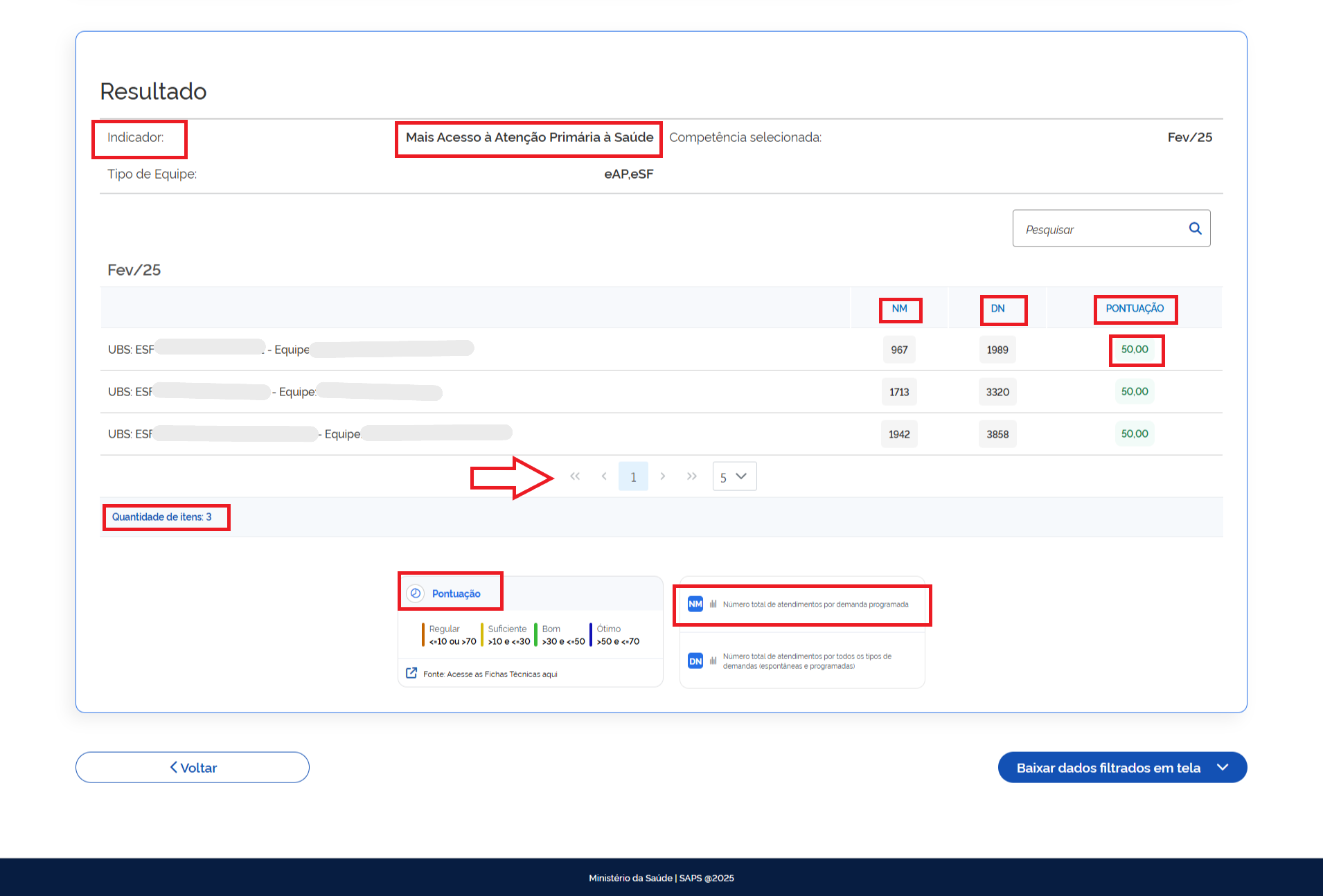Go to first page with double-left chevron
This screenshot has height=896, width=1323.
point(575,476)
